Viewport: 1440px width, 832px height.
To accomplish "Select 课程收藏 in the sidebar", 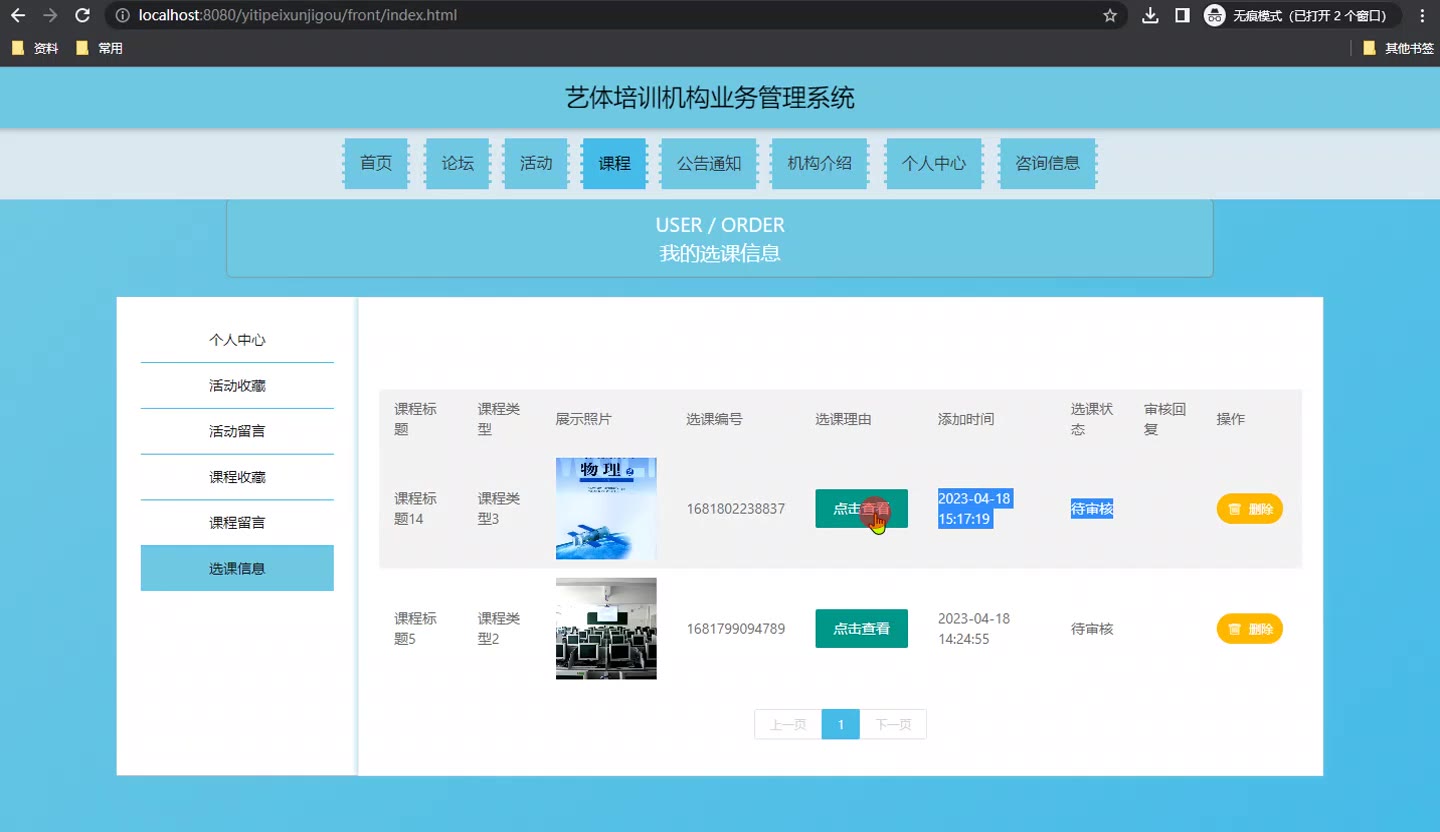I will (237, 477).
